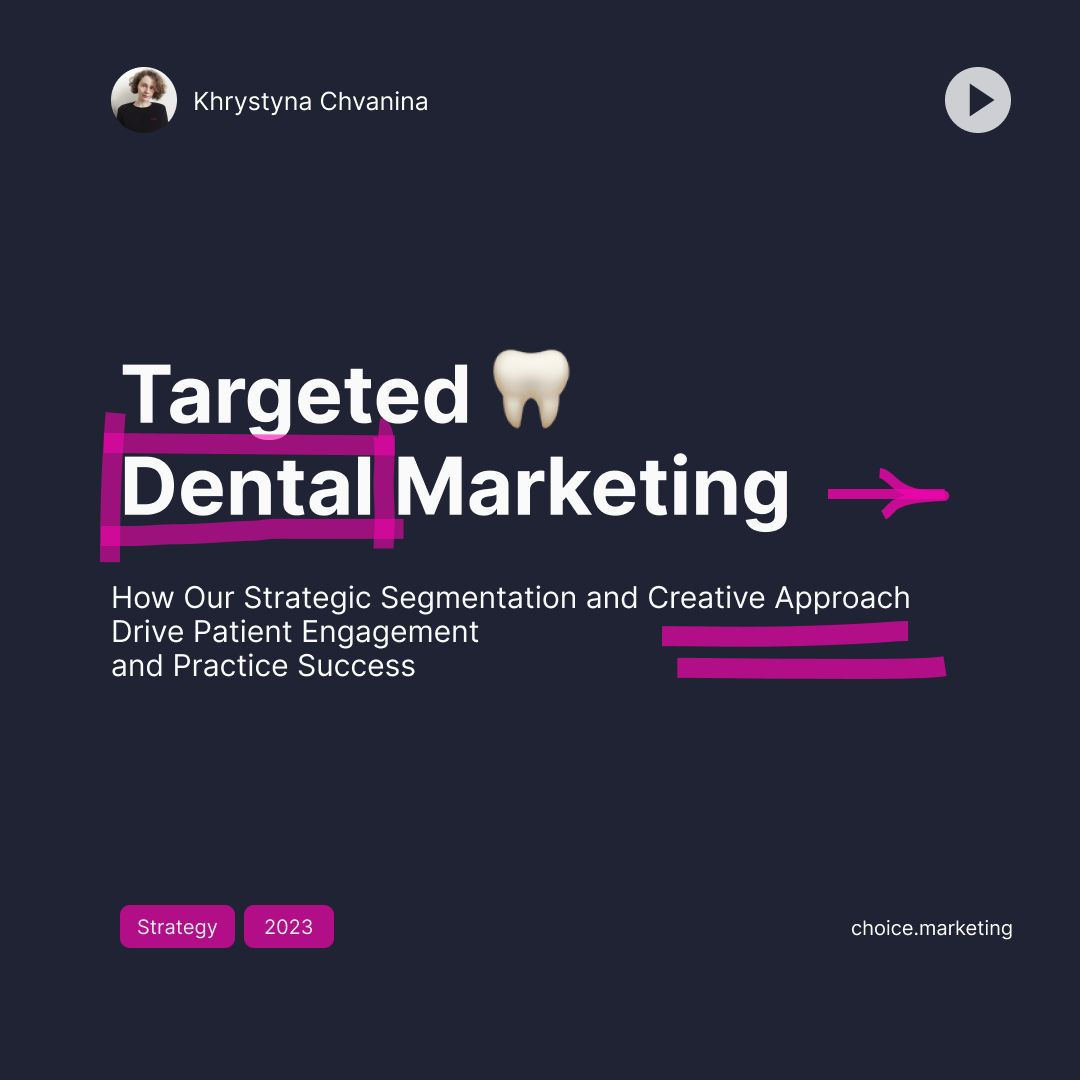The height and width of the screenshot is (1080, 1080).
Task: Click the and Practice Success line
Action: click(x=263, y=666)
